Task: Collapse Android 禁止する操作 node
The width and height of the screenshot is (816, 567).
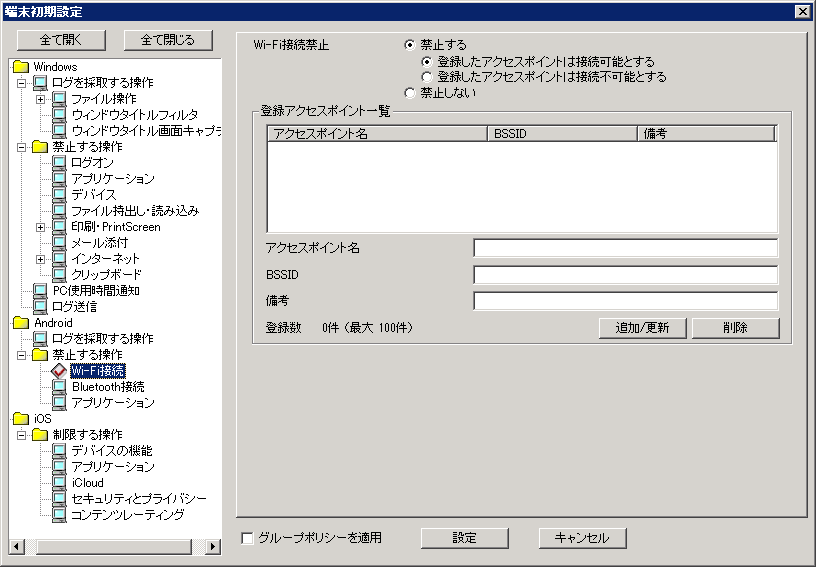Action: point(21,355)
